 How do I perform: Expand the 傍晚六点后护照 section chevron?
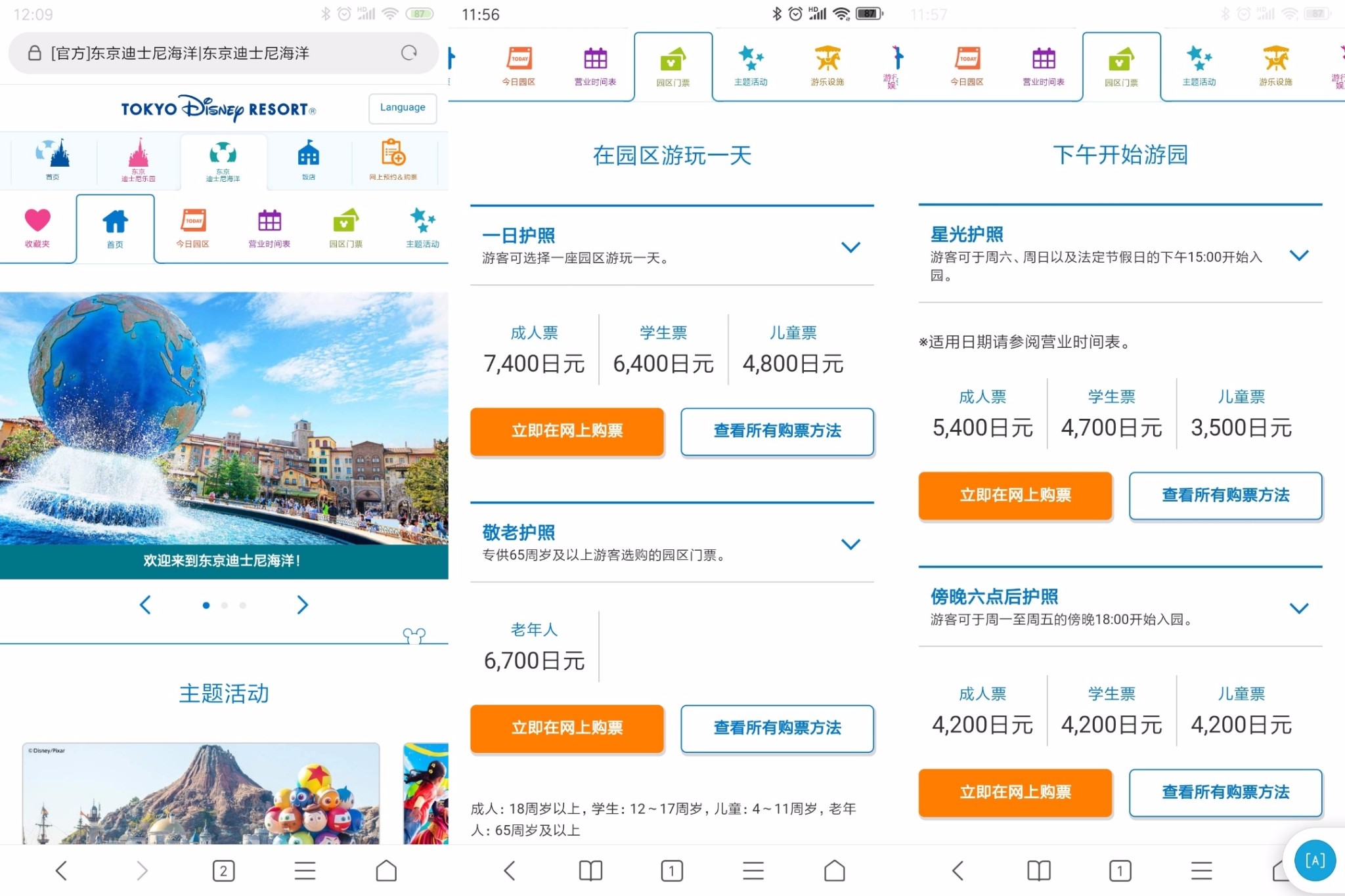(1299, 608)
